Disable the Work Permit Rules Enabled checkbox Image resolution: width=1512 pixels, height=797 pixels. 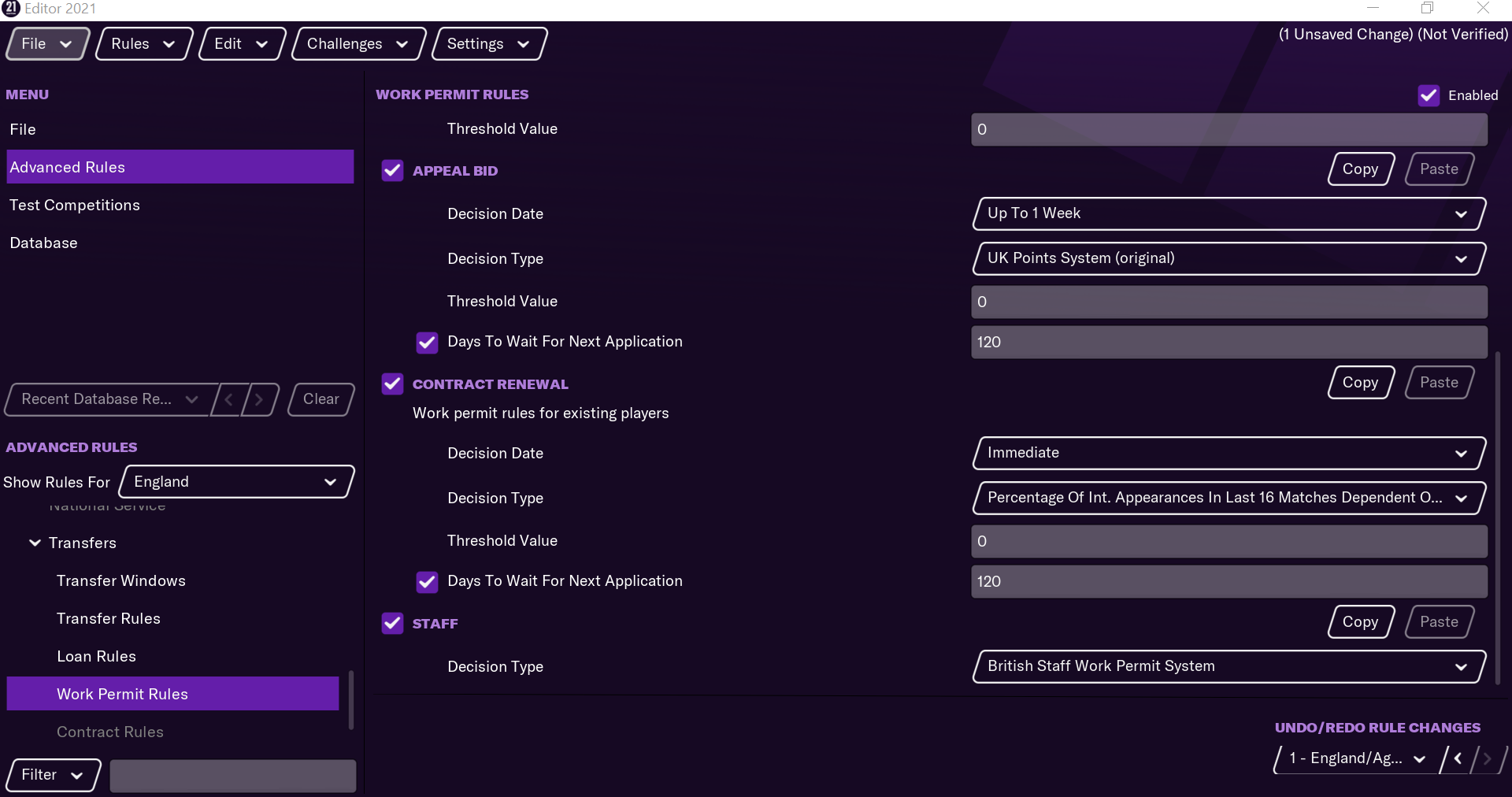pos(1429,95)
